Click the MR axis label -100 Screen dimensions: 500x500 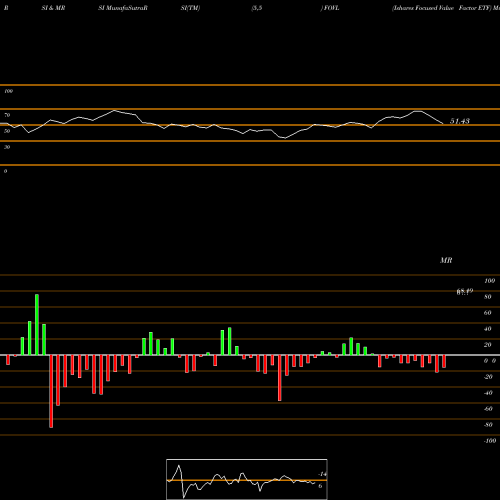pyautogui.click(x=490, y=441)
